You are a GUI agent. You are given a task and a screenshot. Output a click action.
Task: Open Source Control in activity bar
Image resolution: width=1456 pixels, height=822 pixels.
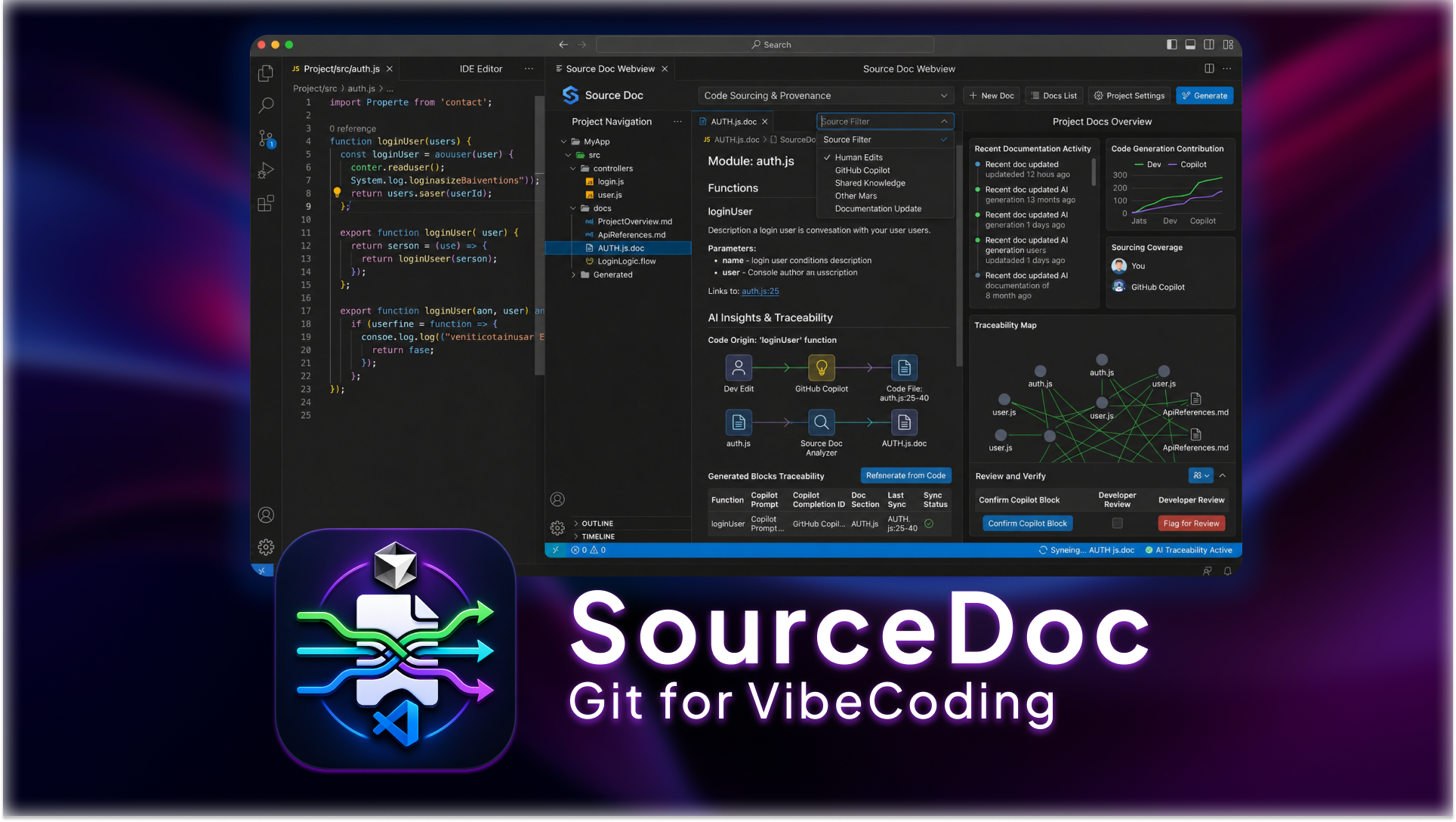266,138
